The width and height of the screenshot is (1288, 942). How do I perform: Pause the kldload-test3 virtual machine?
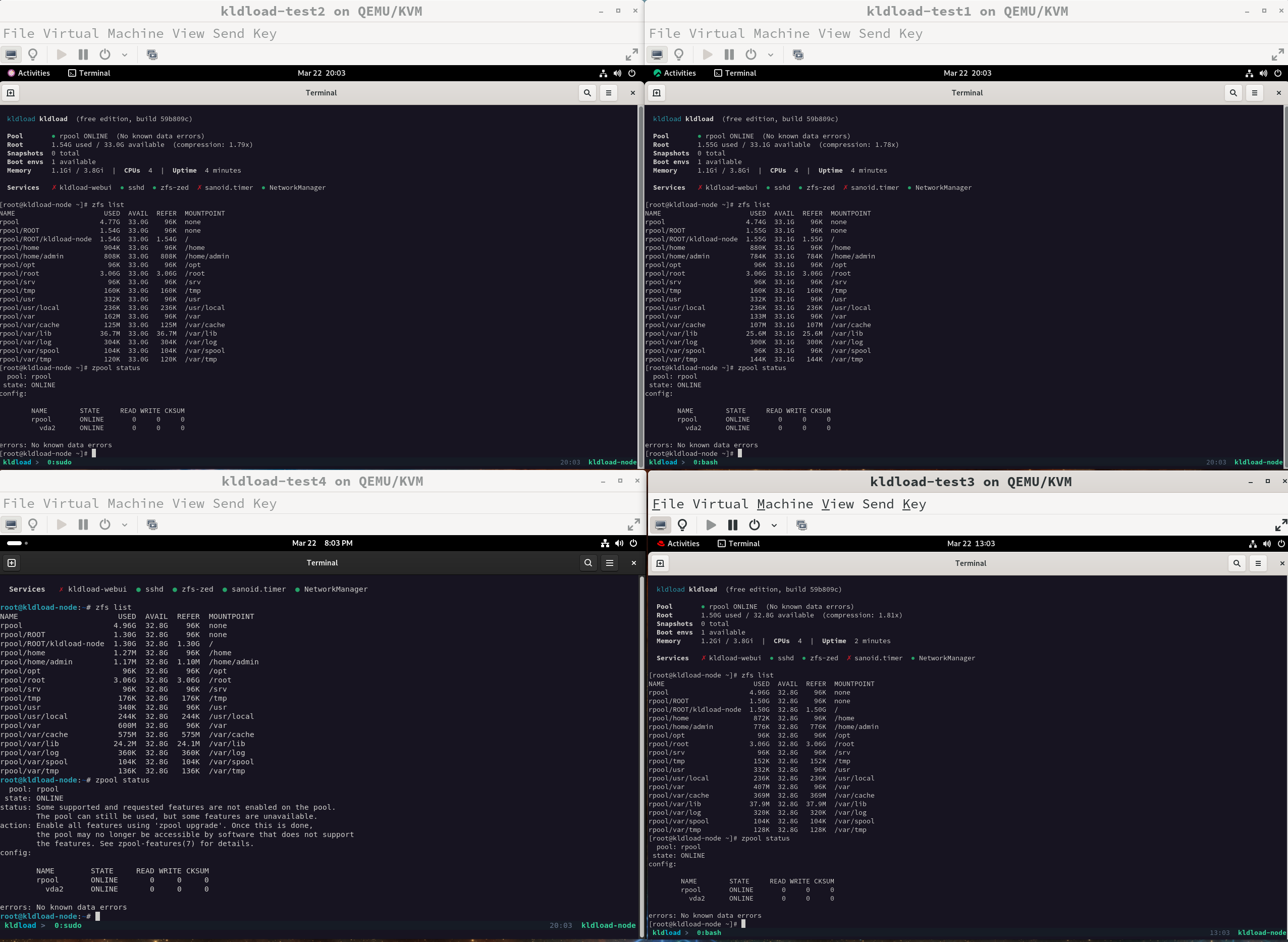coord(732,525)
